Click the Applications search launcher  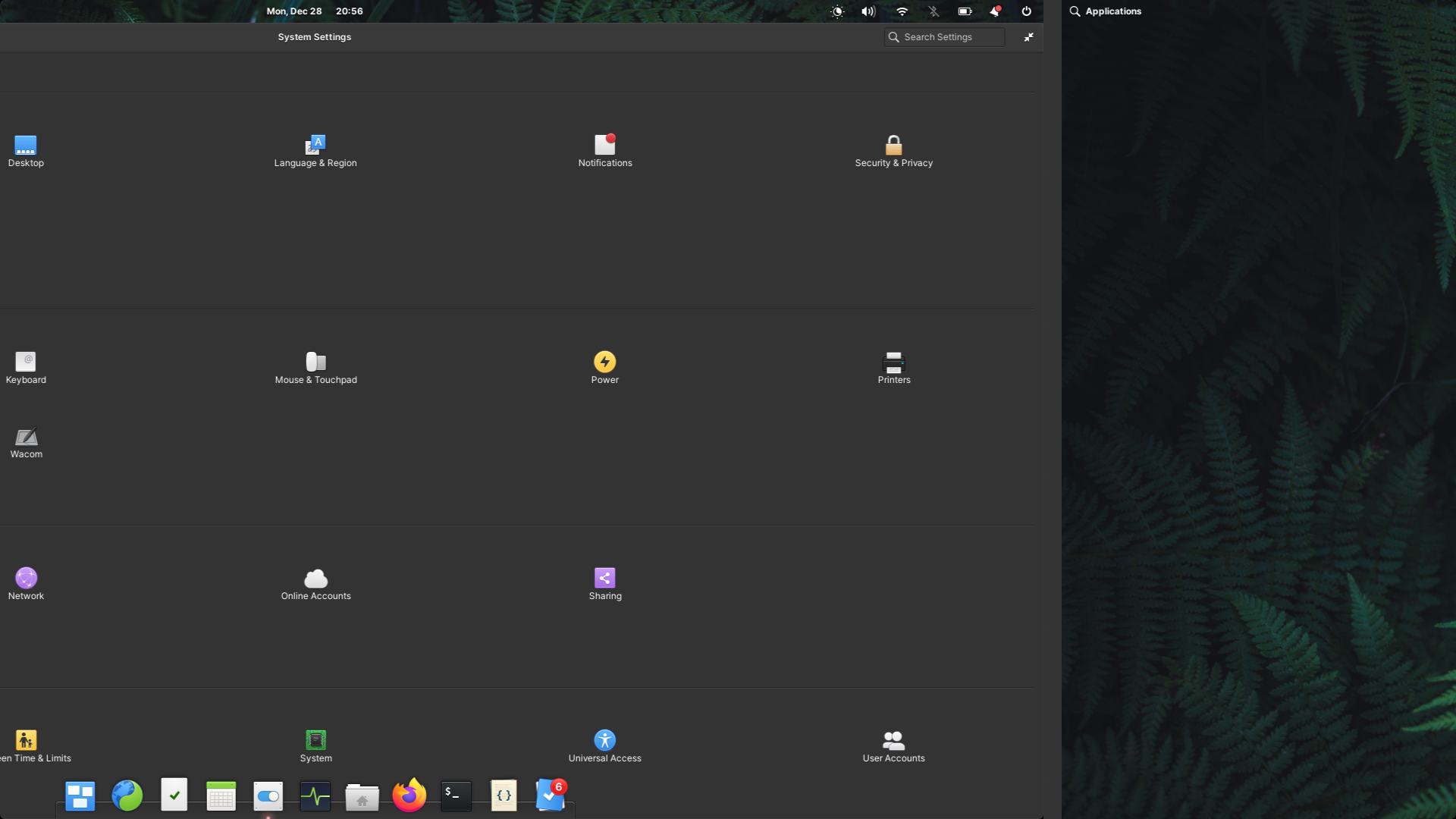pyautogui.click(x=1104, y=11)
